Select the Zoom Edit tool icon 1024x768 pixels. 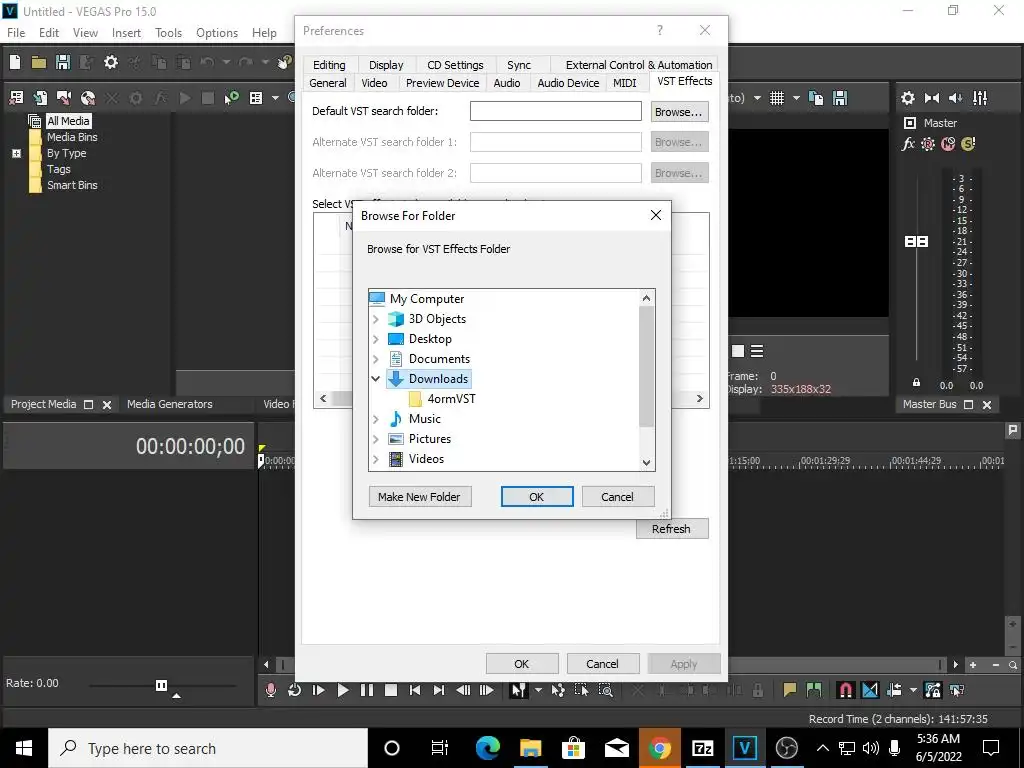(605, 690)
